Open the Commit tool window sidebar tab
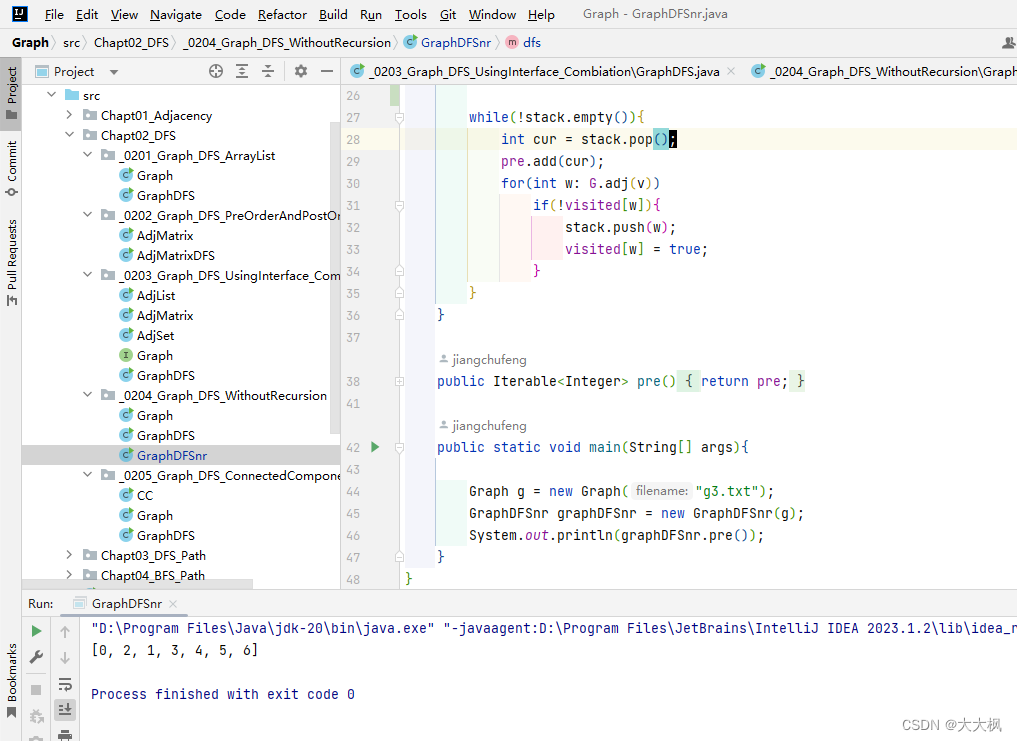The width and height of the screenshot is (1017, 741). tap(11, 169)
